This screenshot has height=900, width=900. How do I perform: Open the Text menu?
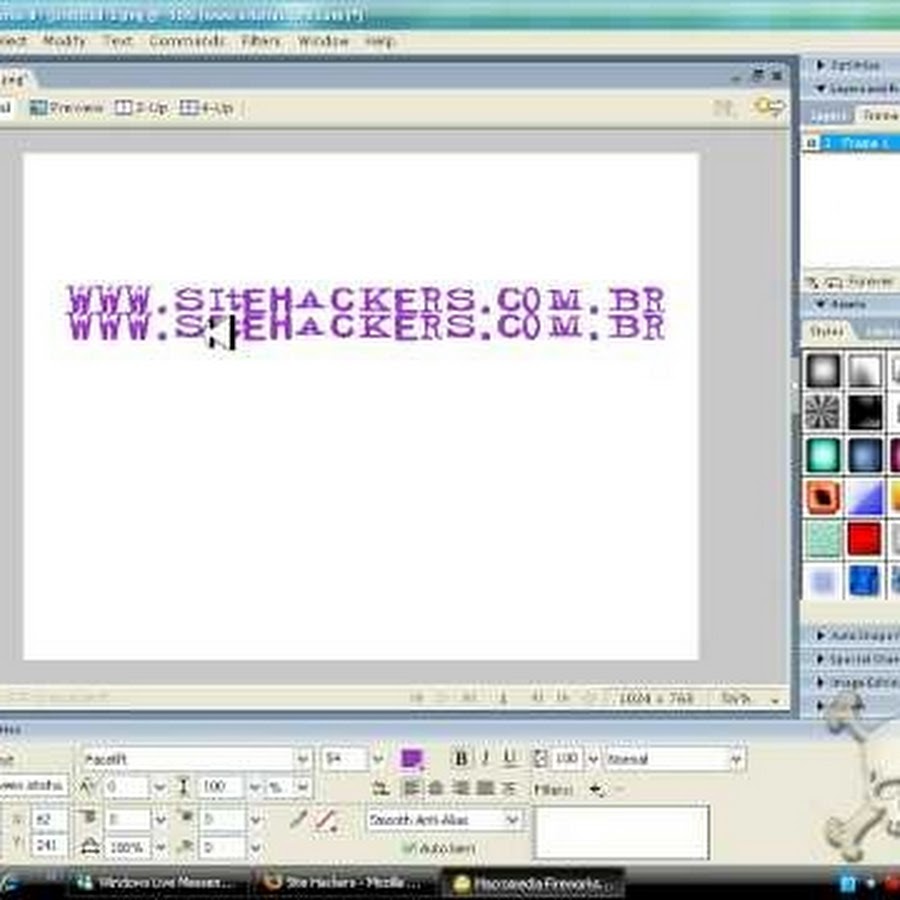click(117, 41)
